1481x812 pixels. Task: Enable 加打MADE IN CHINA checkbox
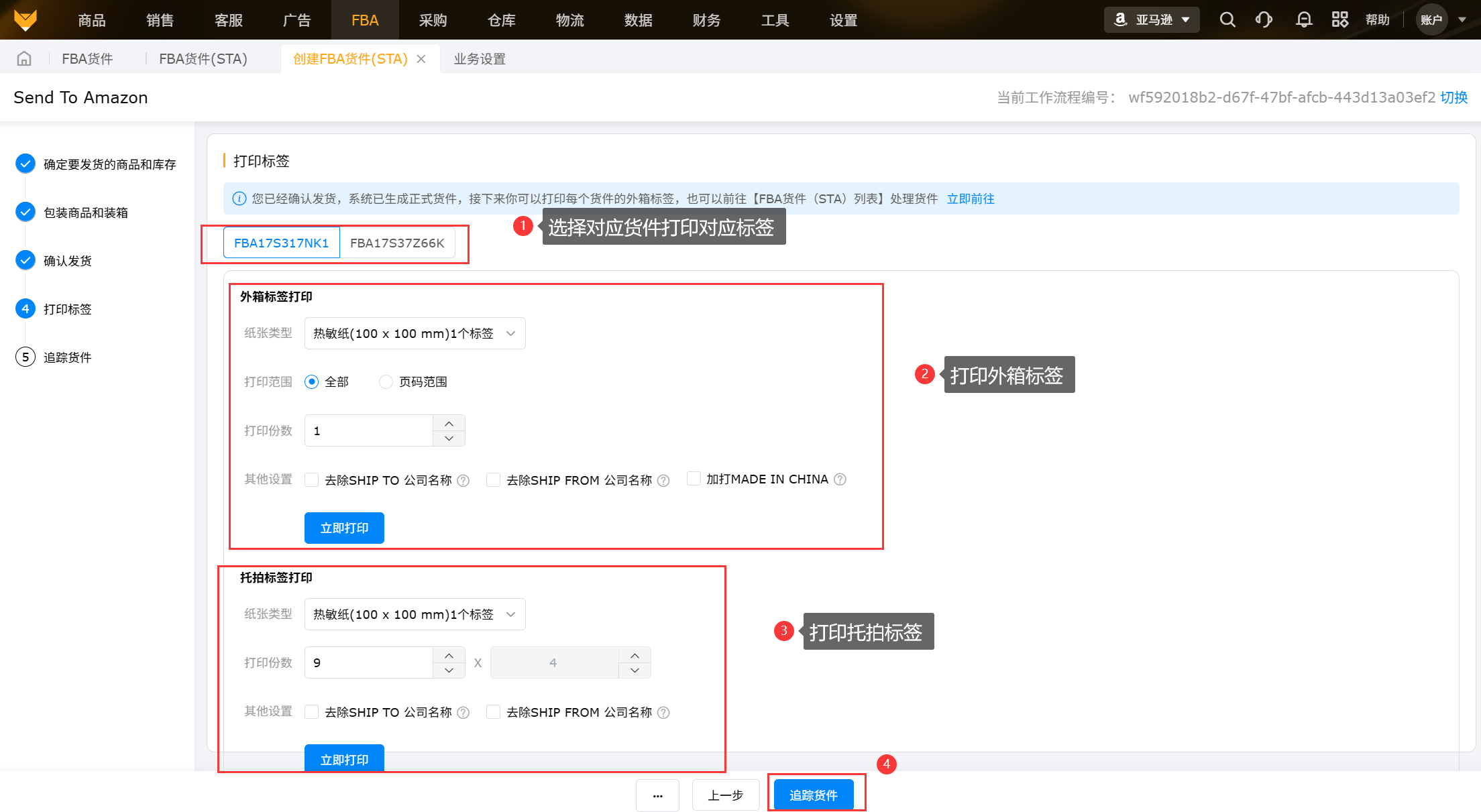pyautogui.click(x=694, y=479)
